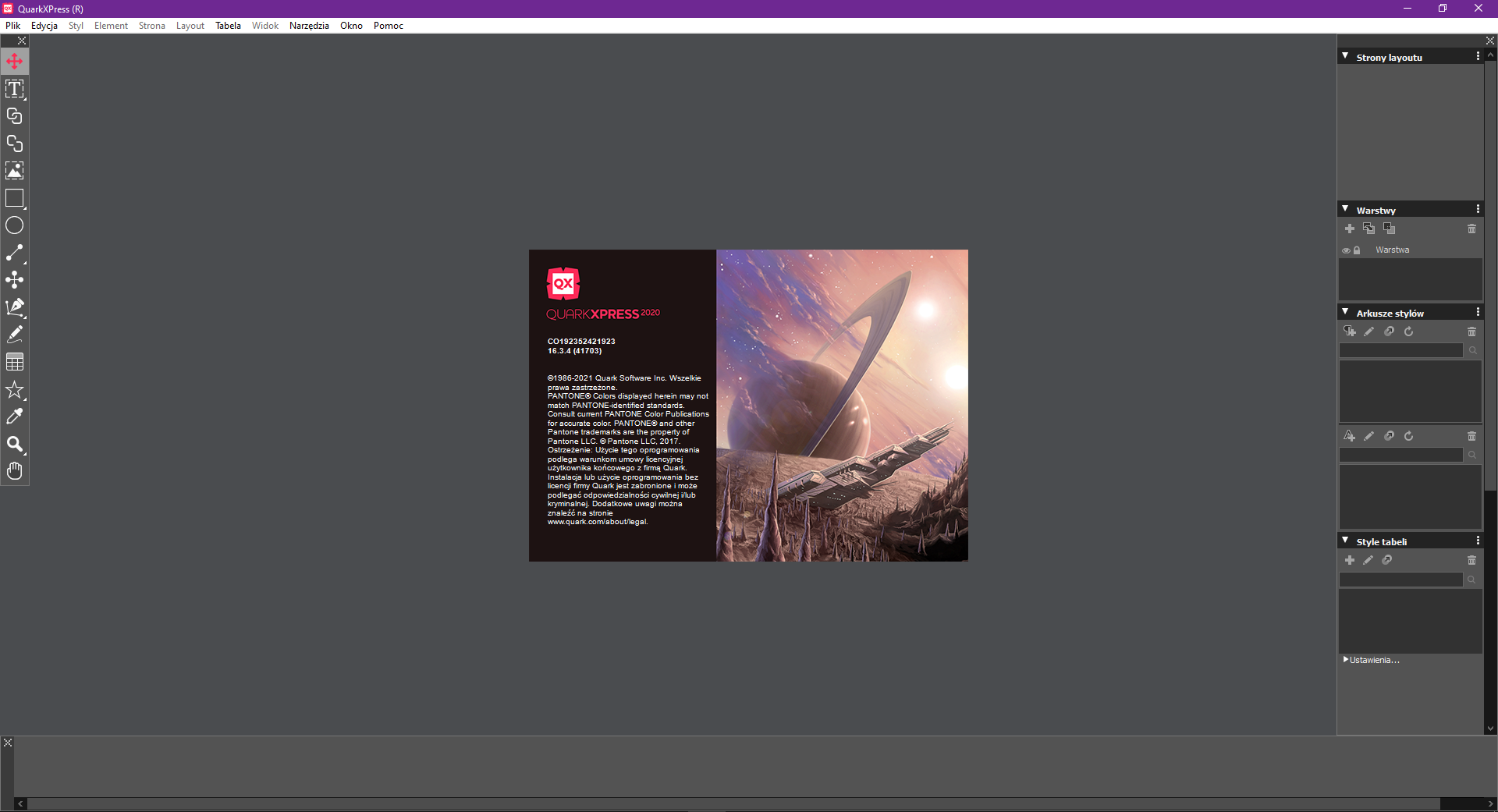Collapse the Style tabeli panel
Viewport: 1498px width, 812px height.
coord(1345,541)
